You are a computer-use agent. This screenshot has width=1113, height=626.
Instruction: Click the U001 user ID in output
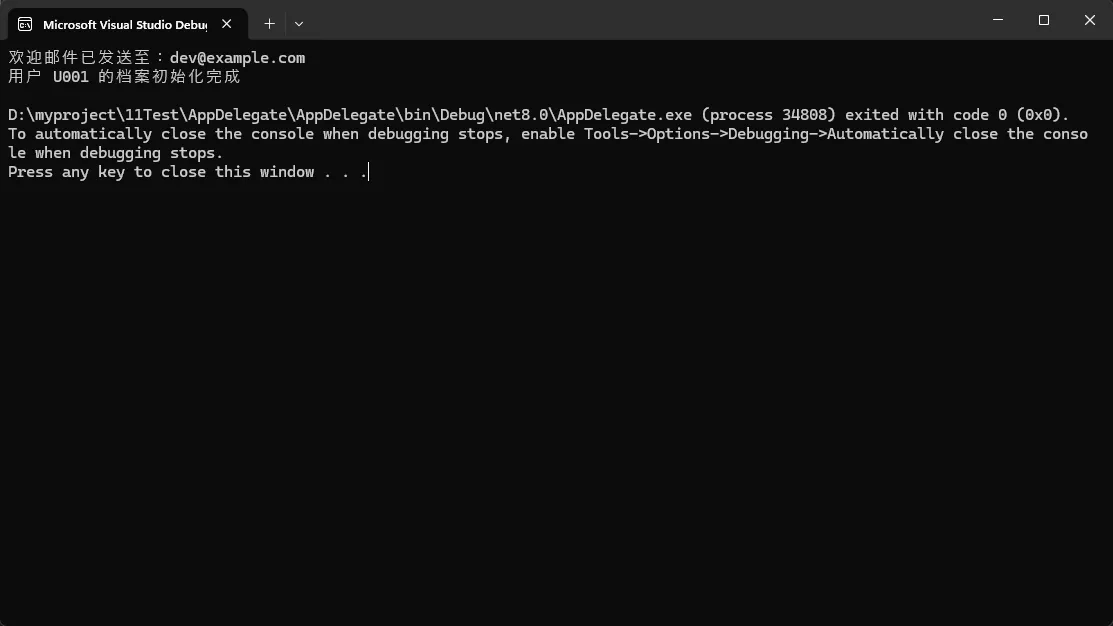pyautogui.click(x=71, y=77)
